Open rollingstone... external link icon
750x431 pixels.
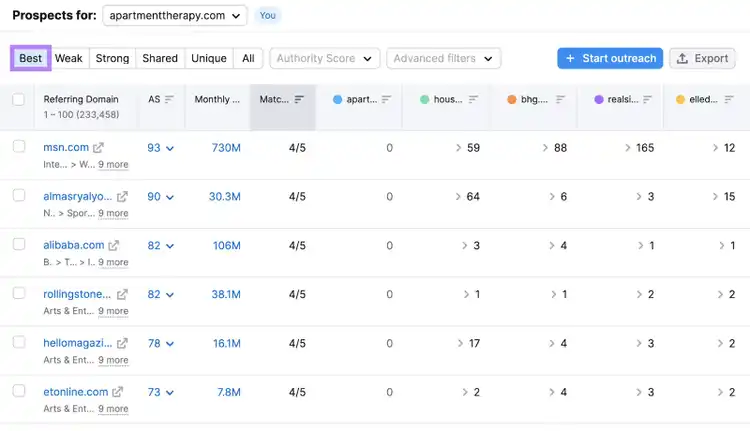tap(122, 294)
